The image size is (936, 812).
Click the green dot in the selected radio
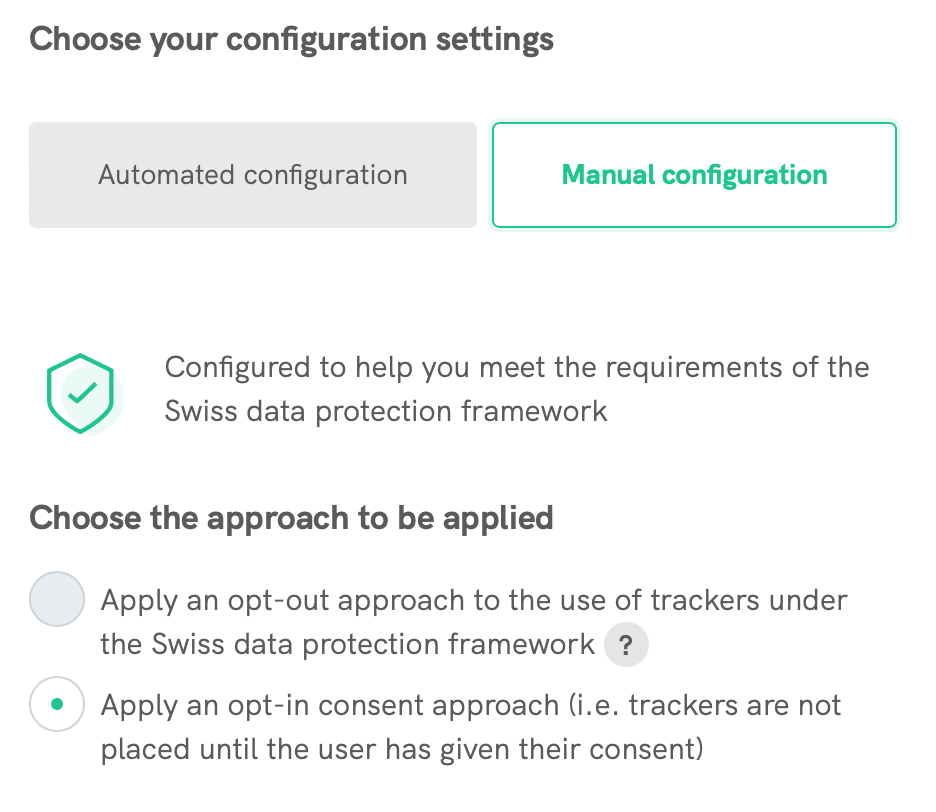click(x=57, y=705)
